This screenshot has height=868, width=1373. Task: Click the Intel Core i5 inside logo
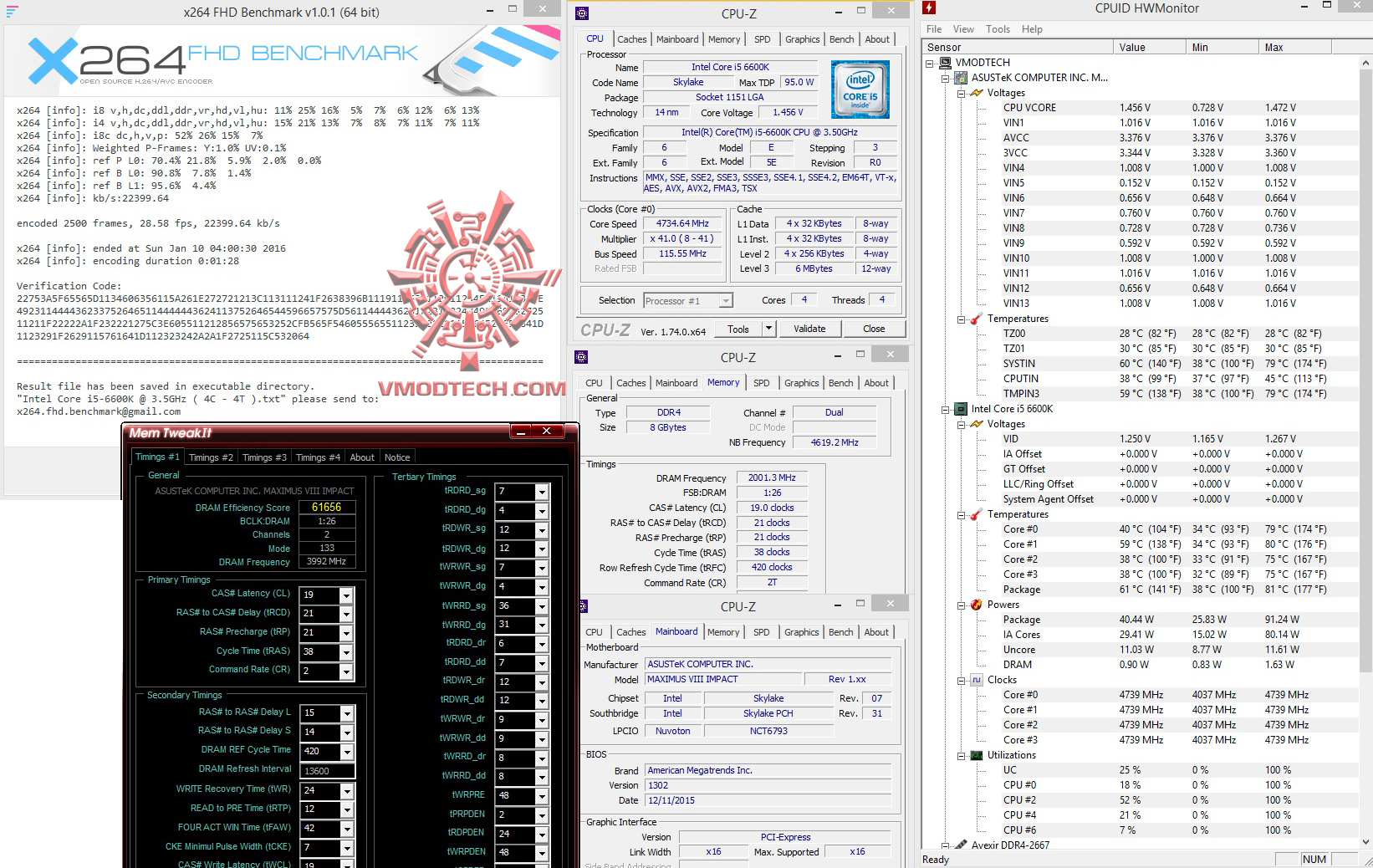860,89
